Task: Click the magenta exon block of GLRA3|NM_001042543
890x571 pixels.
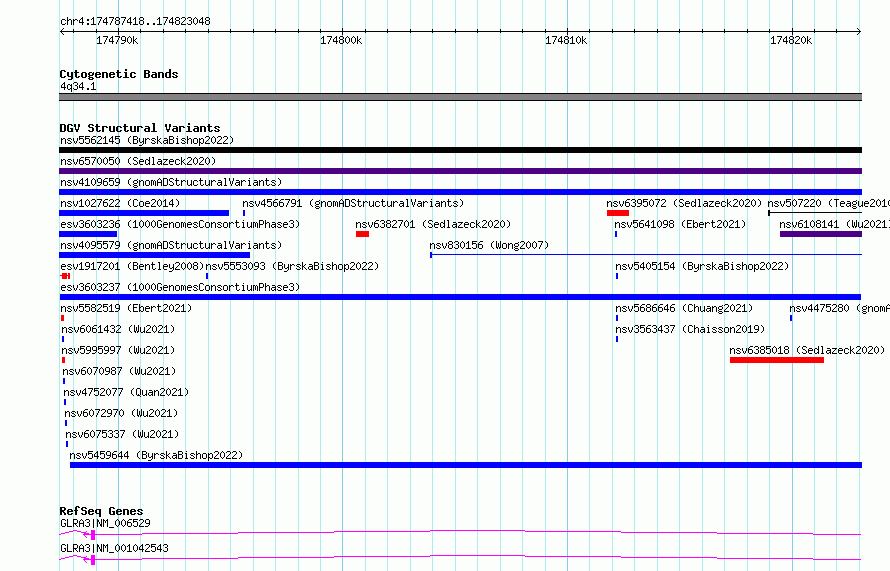Action: tap(93, 560)
